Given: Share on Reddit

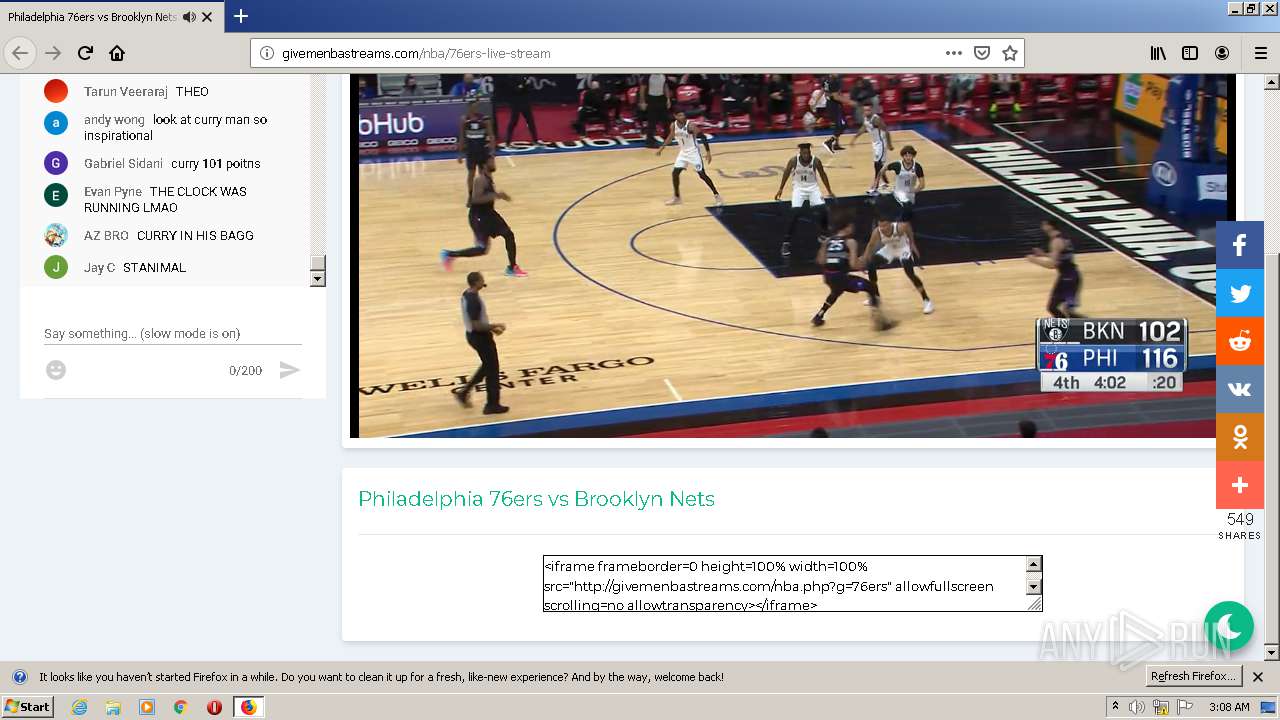Looking at the screenshot, I should (1240, 341).
